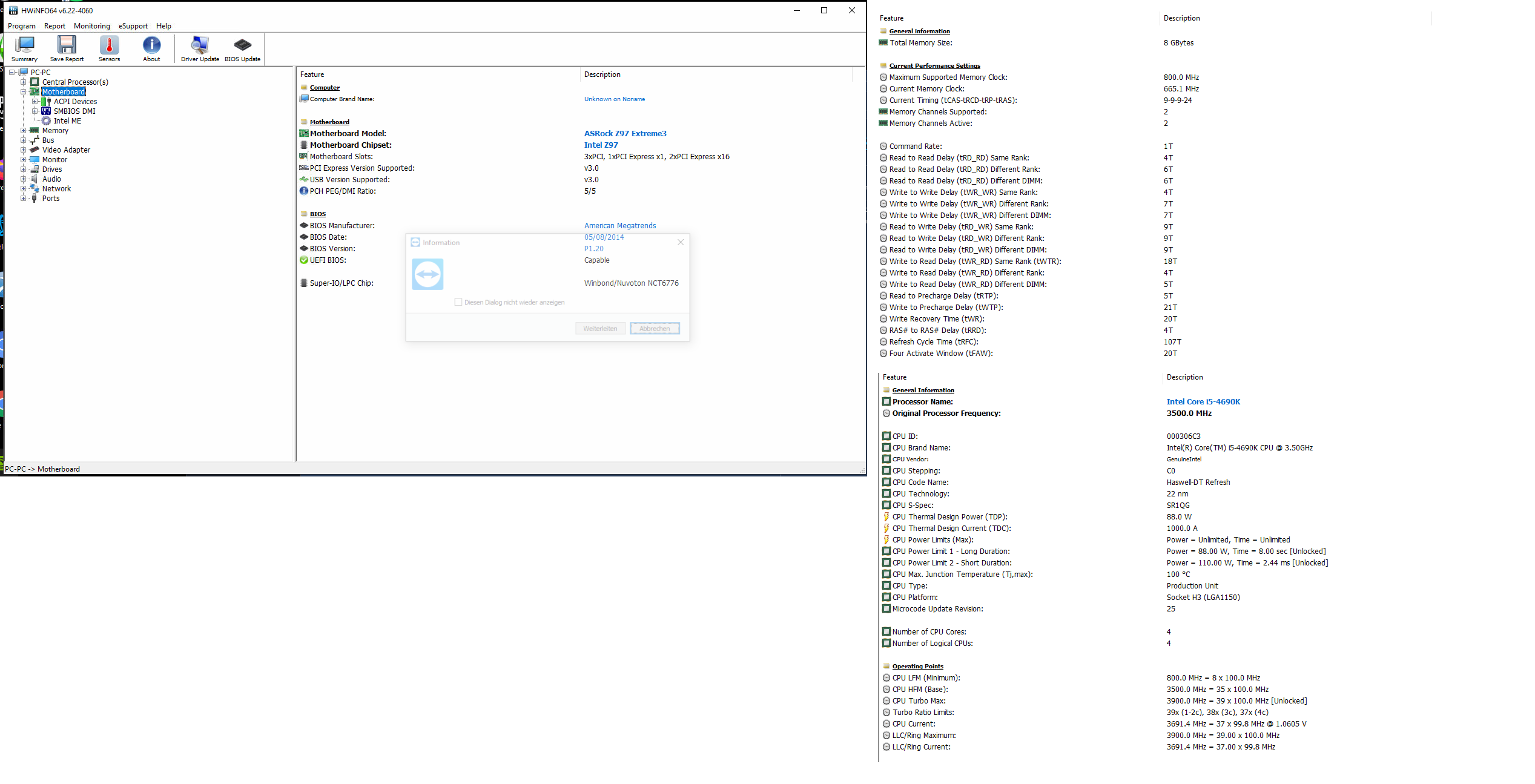Expand the Central Processor(s) node
This screenshot has height=784, width=1535.
[24, 82]
